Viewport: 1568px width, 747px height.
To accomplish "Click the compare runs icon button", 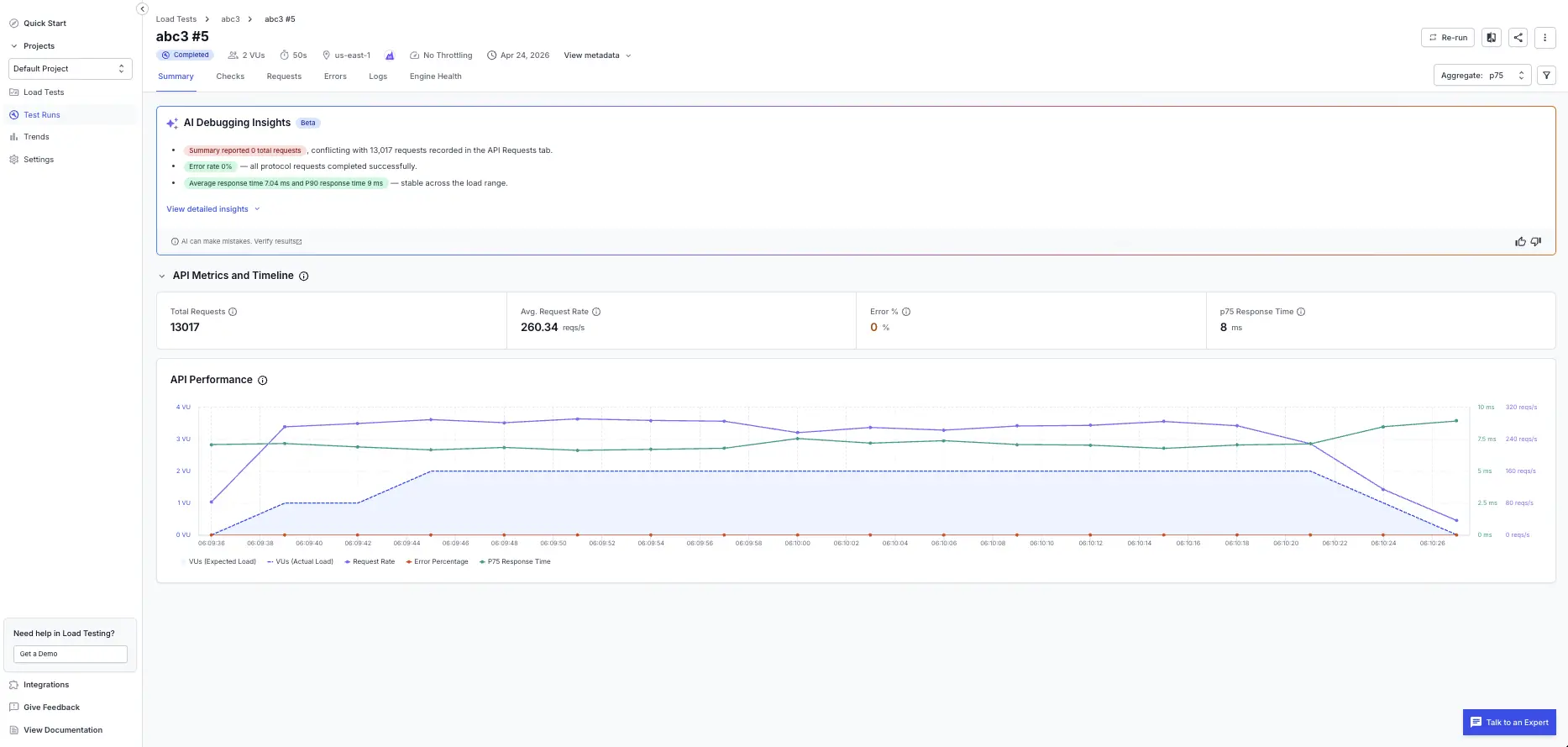I will click(x=1492, y=37).
